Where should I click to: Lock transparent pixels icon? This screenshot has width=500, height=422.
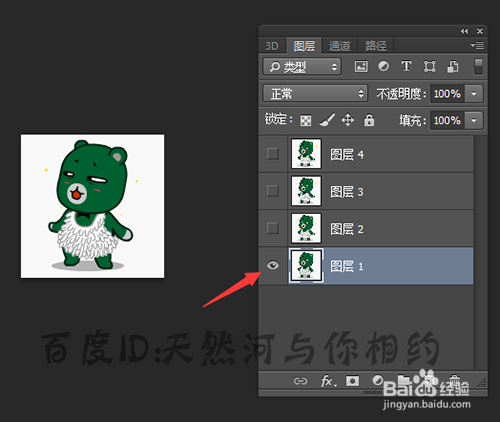[306, 120]
